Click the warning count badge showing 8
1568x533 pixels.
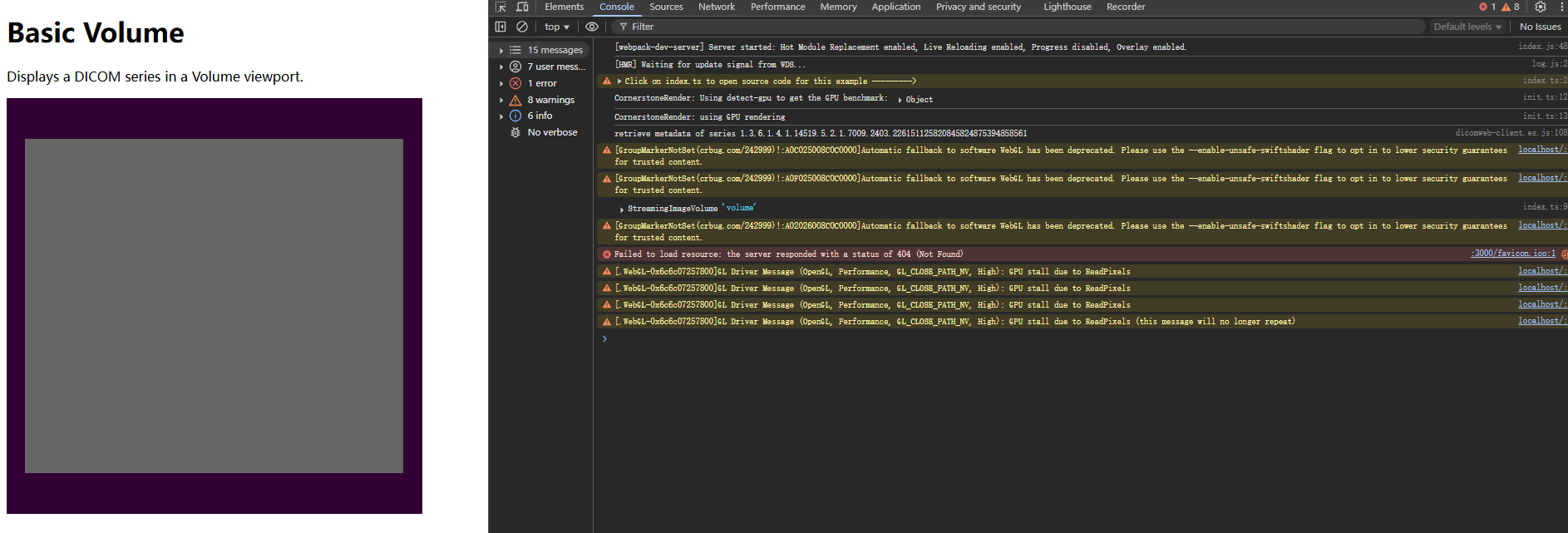1511,7
